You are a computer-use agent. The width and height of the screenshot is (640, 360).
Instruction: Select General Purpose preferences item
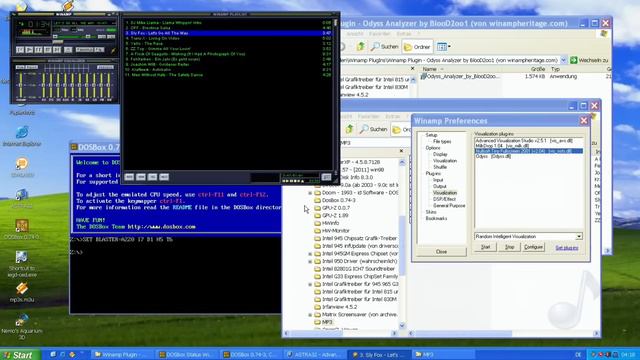[x=449, y=206]
